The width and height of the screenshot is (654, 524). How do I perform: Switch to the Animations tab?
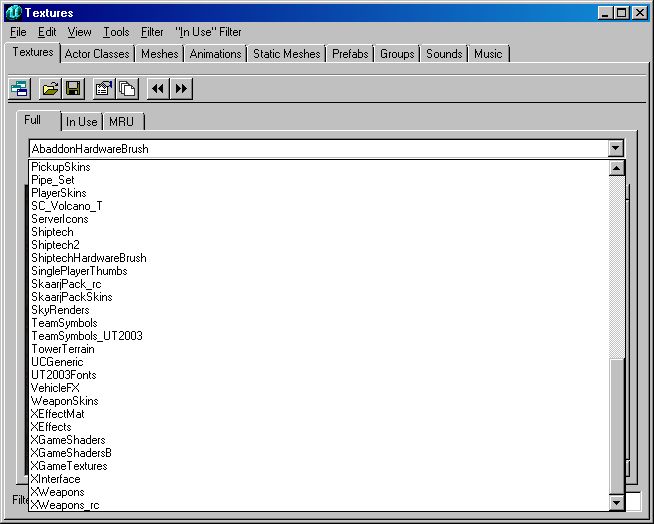[x=215, y=54]
